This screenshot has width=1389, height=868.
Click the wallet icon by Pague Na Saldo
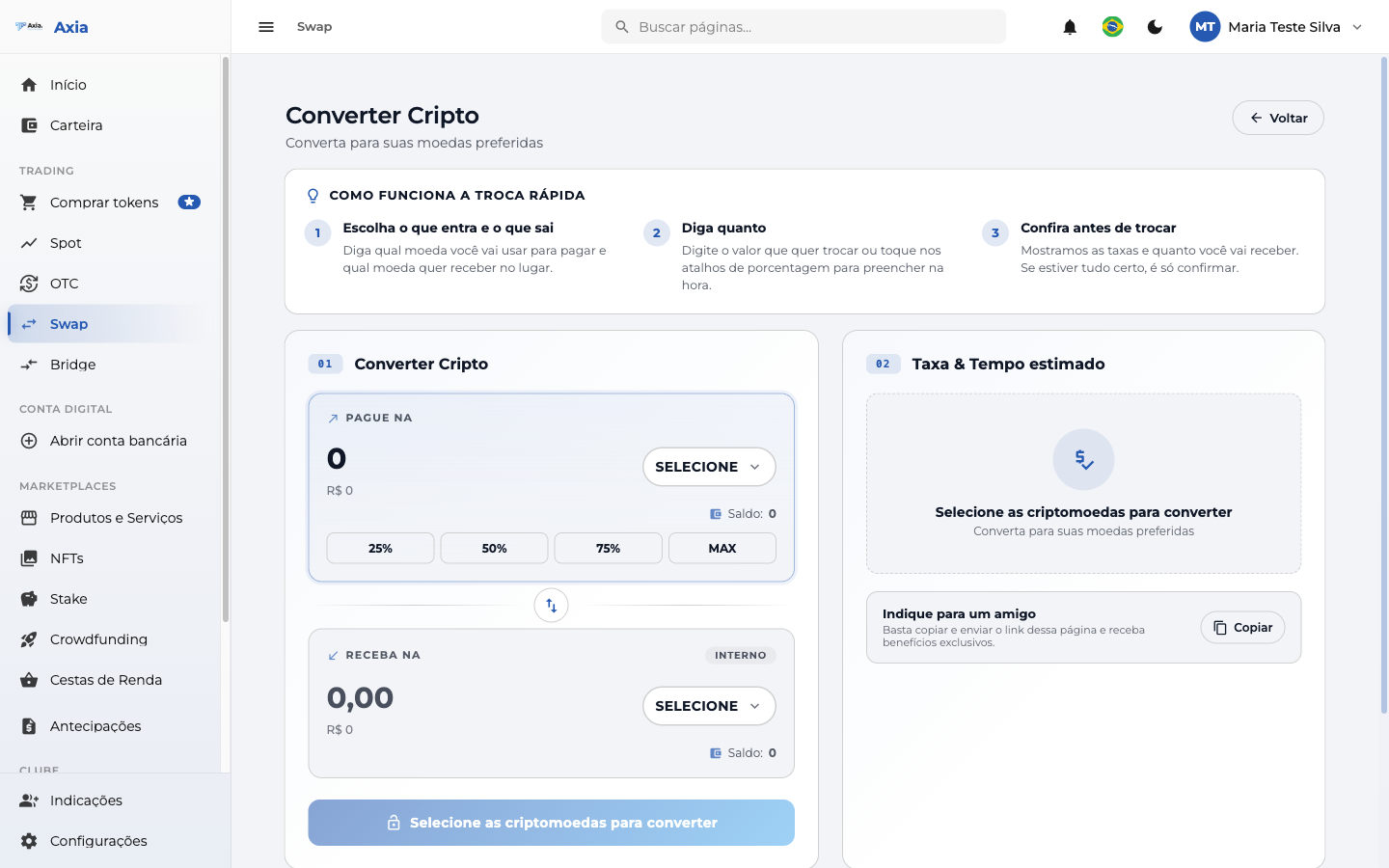point(716,514)
